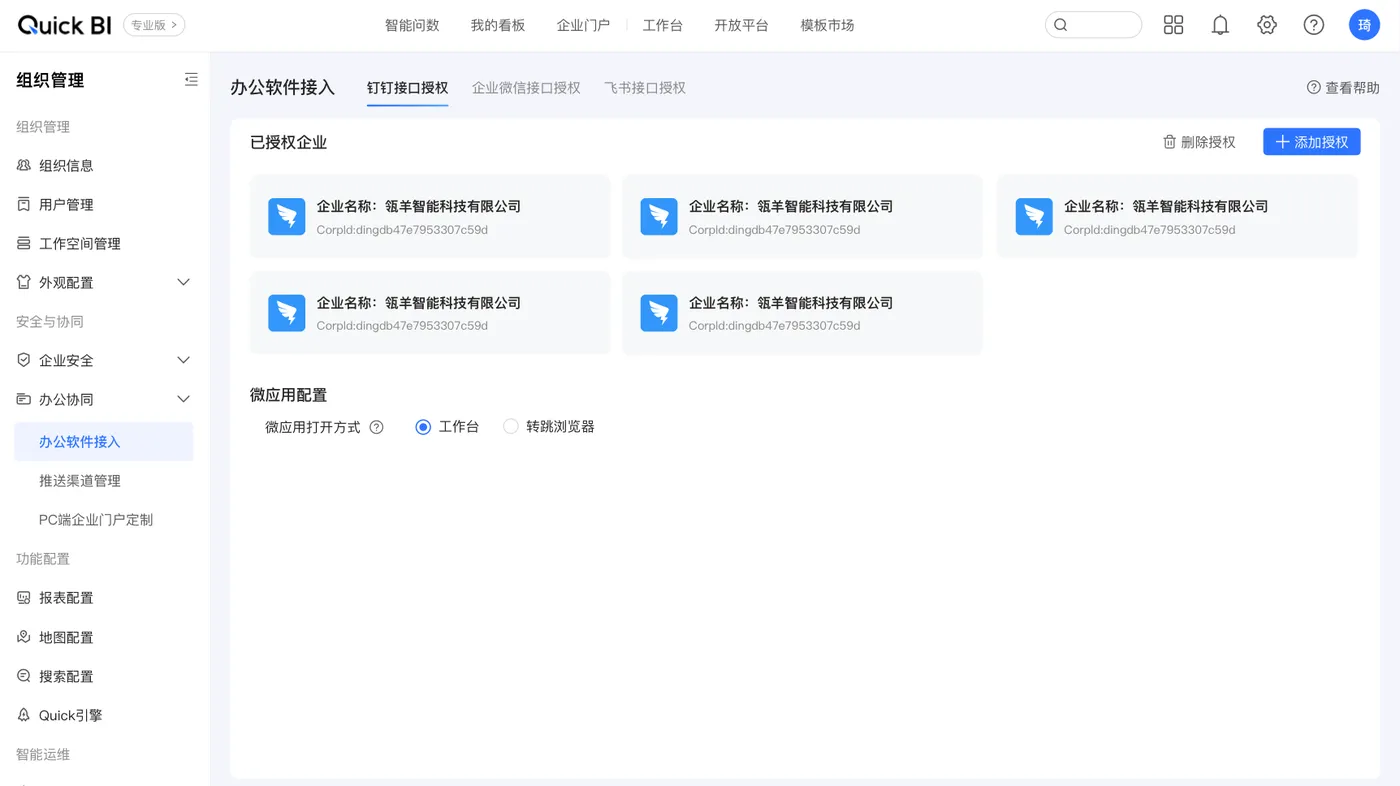Select 办公软件接入 in the sidebar

click(x=104, y=442)
